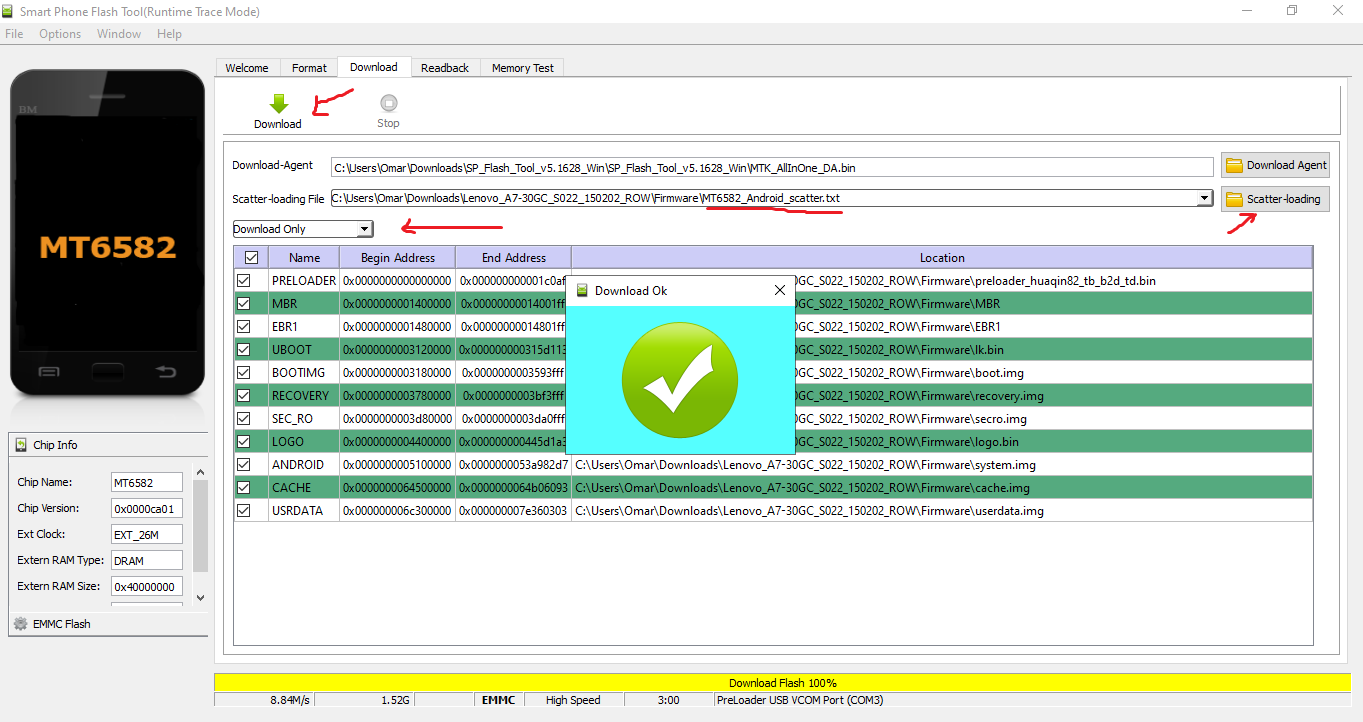
Task: Uncheck the CACHE partition checkbox
Action: 243,488
